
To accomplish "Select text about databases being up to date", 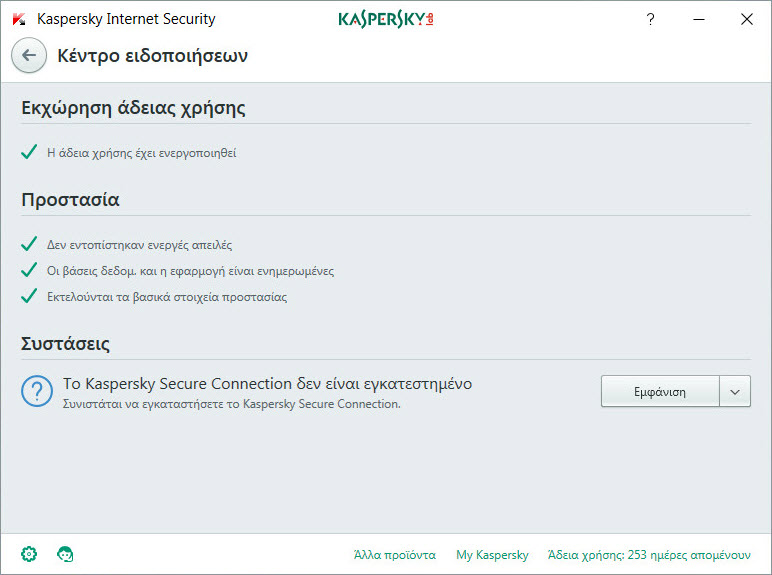I will pyautogui.click(x=191, y=271).
